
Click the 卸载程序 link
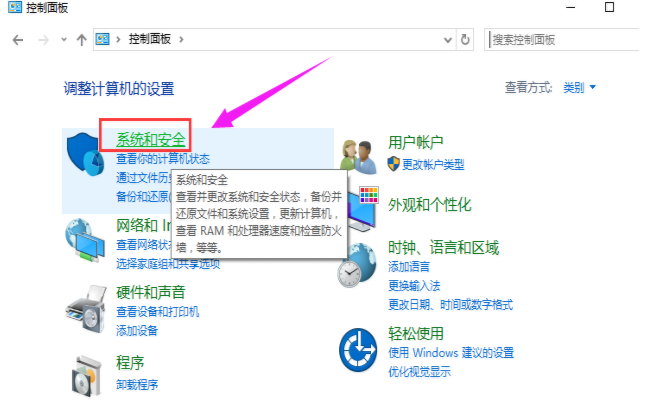tap(137, 385)
